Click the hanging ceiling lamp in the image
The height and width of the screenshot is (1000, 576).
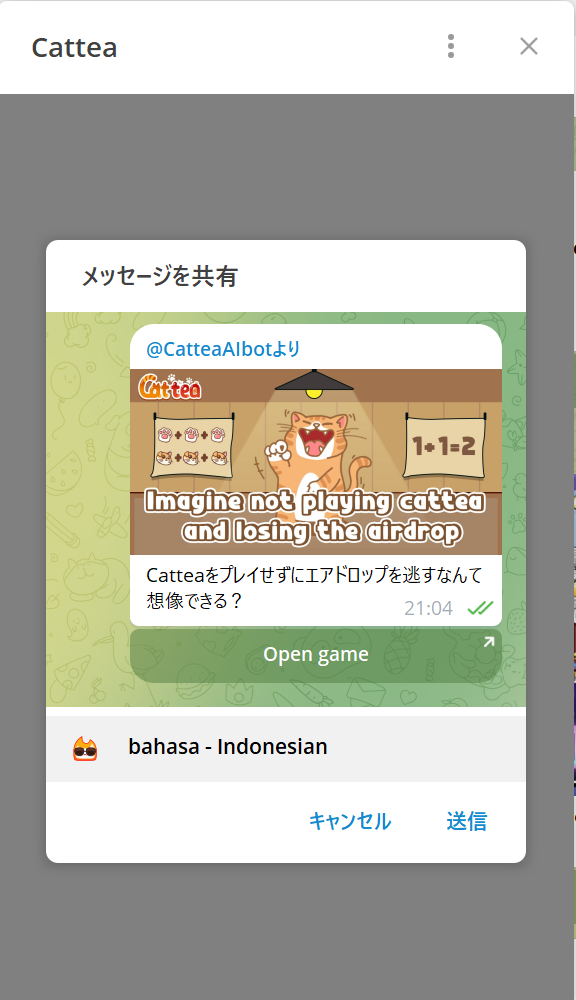coord(314,384)
